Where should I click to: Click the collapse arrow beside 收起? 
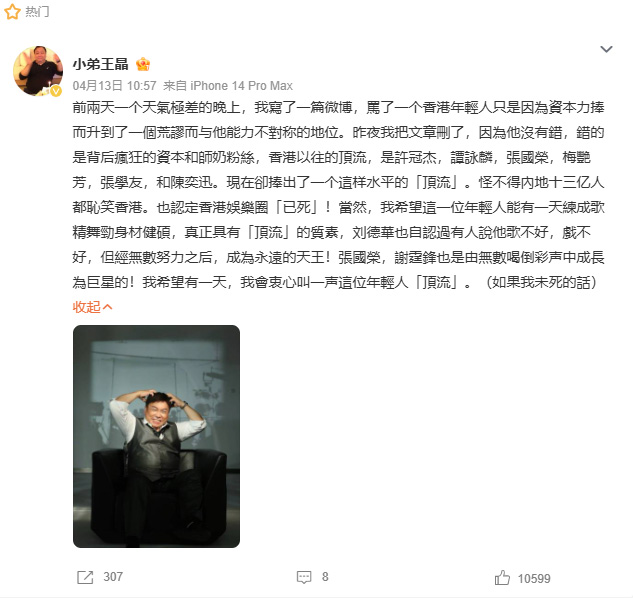pos(108,307)
